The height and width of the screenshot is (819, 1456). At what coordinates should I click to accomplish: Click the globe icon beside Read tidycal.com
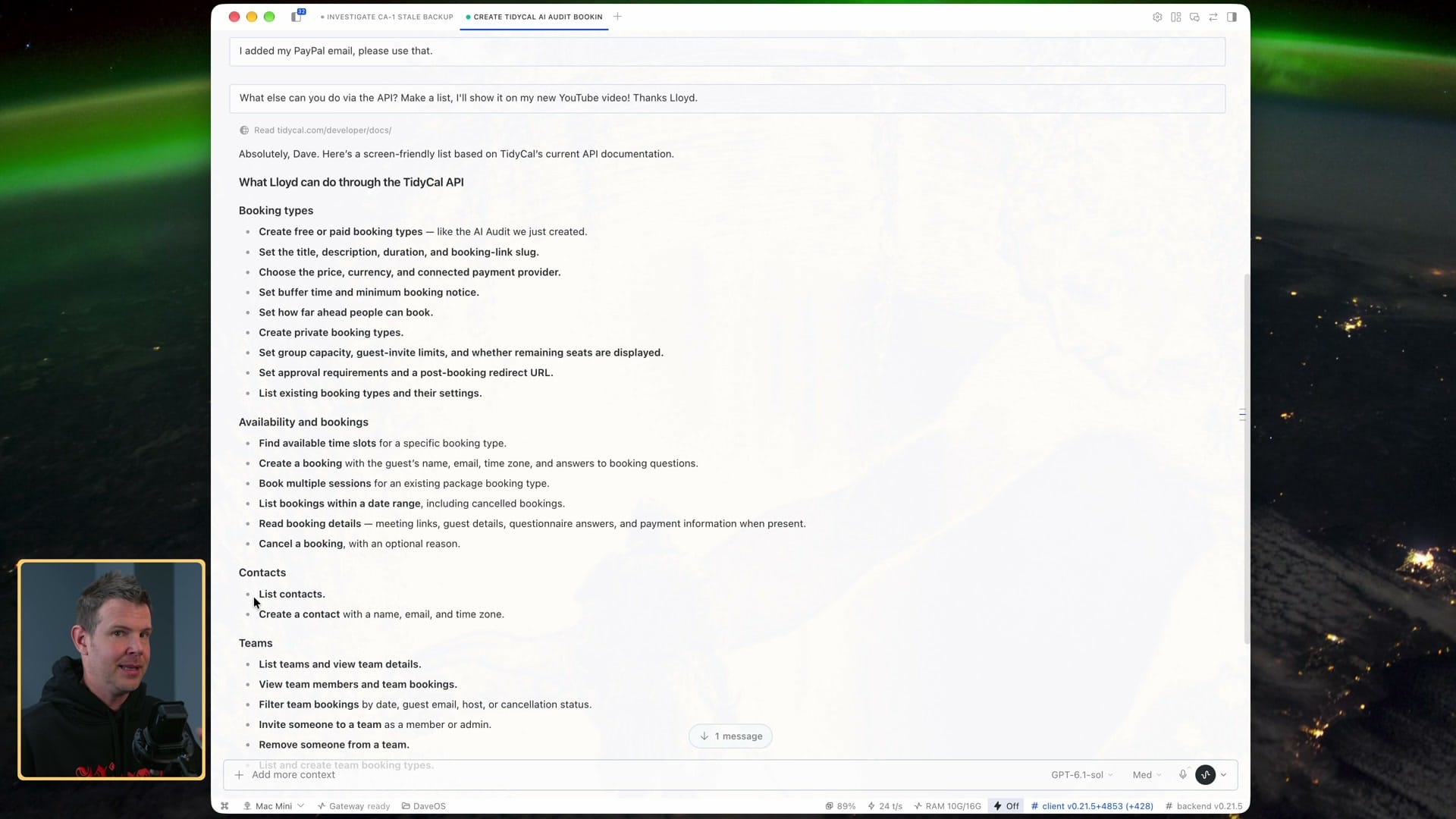[244, 130]
